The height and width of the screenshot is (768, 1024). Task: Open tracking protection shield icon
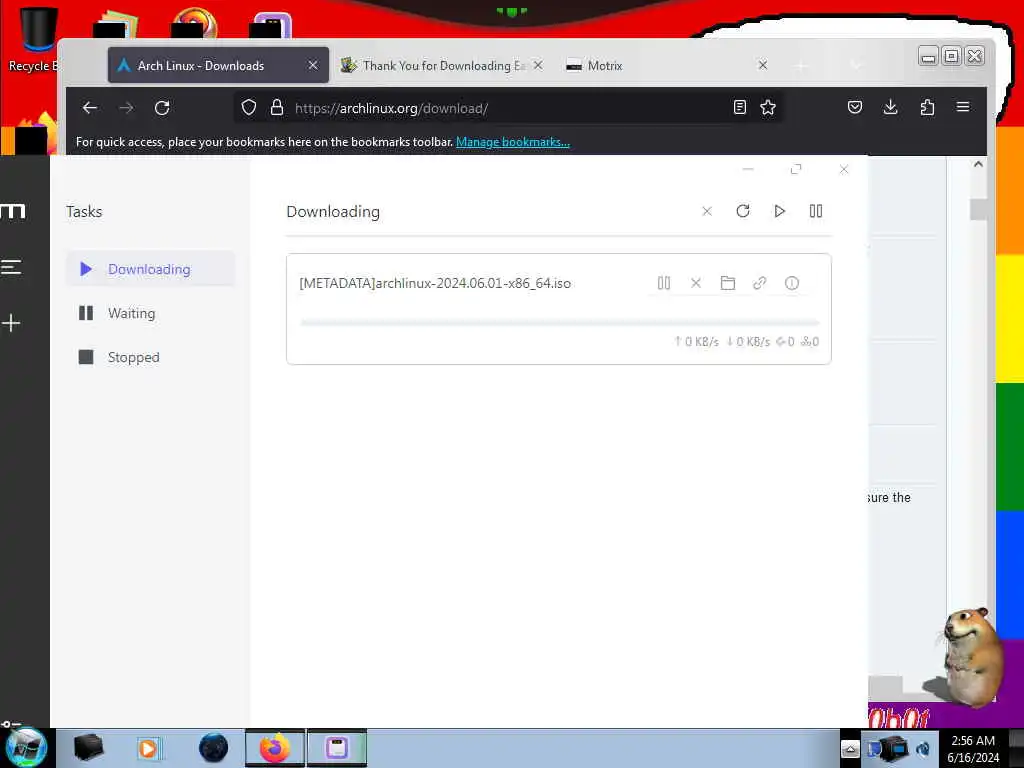tap(249, 107)
